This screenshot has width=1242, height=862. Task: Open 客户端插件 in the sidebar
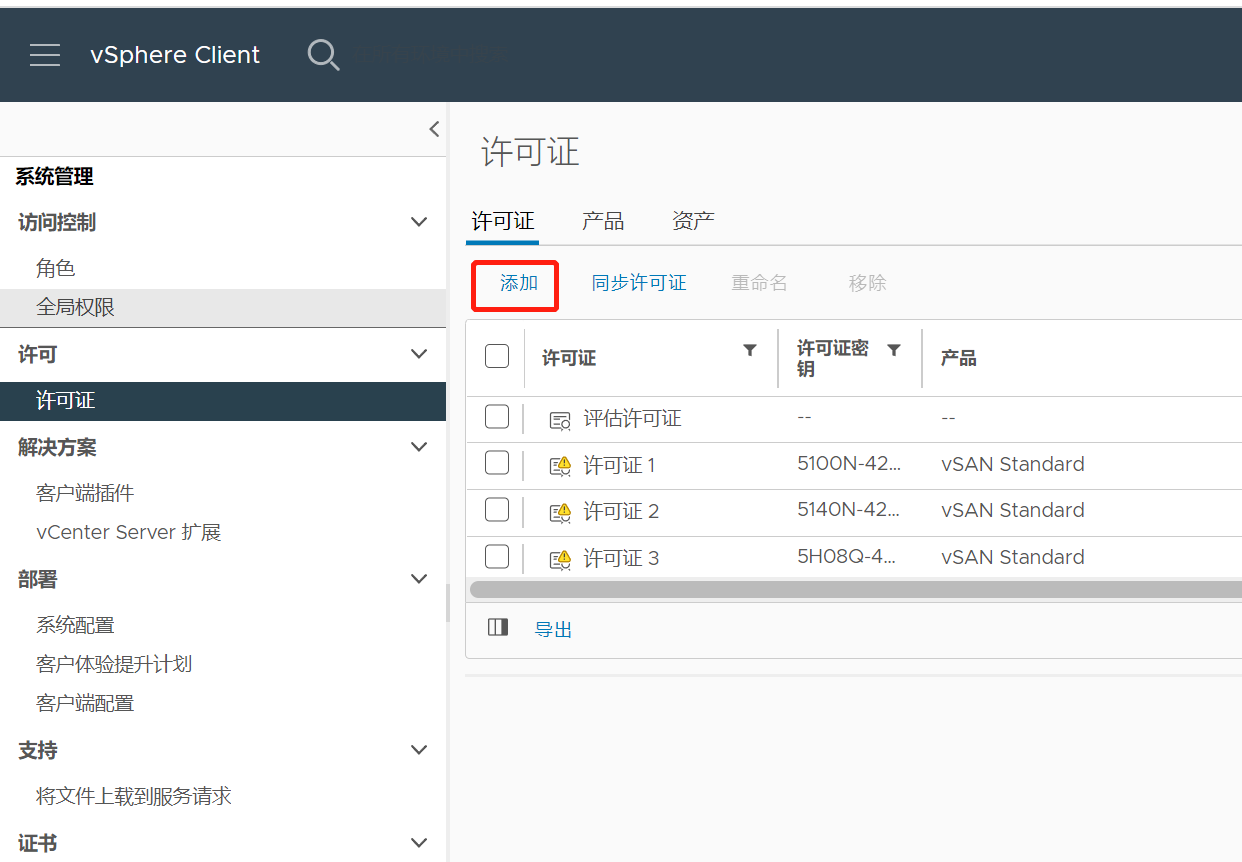pyautogui.click(x=85, y=493)
